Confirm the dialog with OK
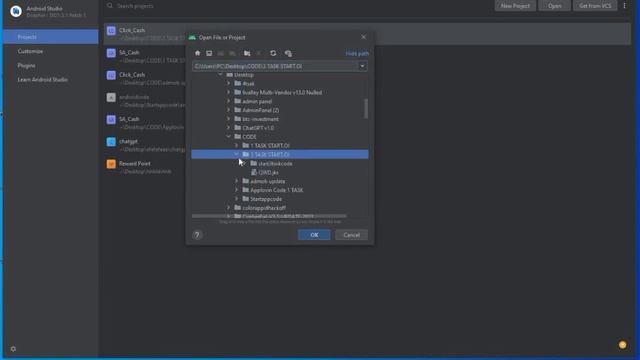 coord(314,235)
